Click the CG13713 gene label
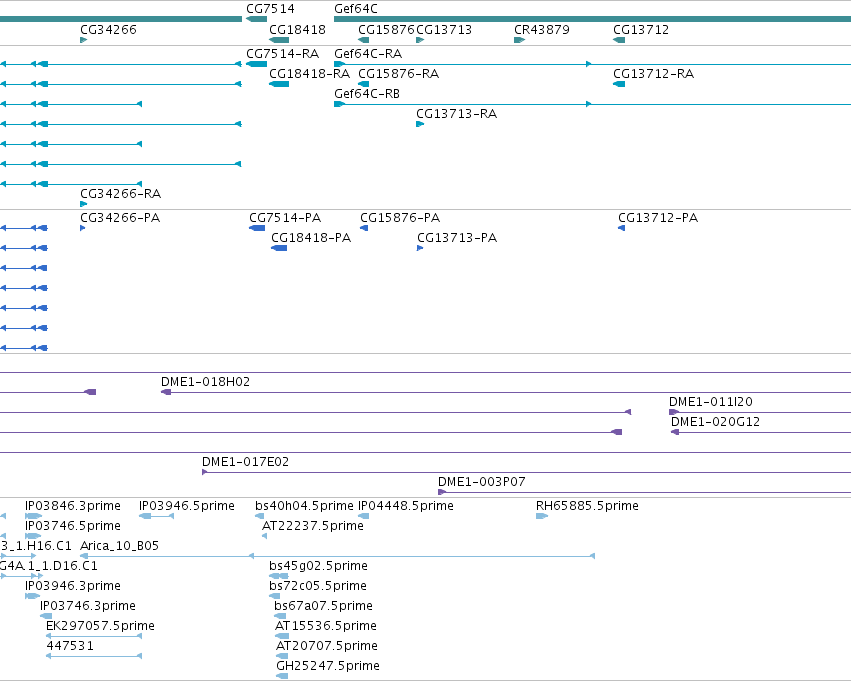 click(x=444, y=29)
